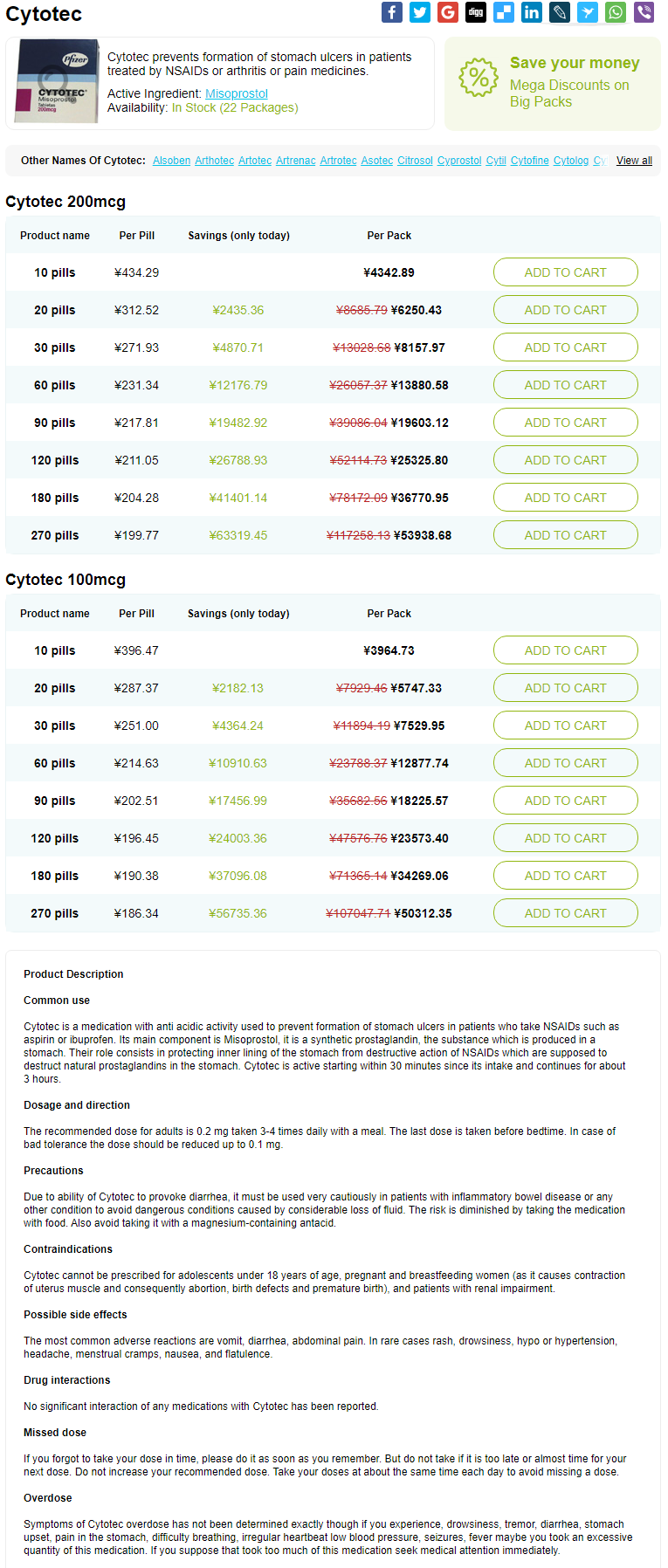668x1568 pixels.
Task: Select the ¥434.29 per pill price
Action: coord(136,272)
